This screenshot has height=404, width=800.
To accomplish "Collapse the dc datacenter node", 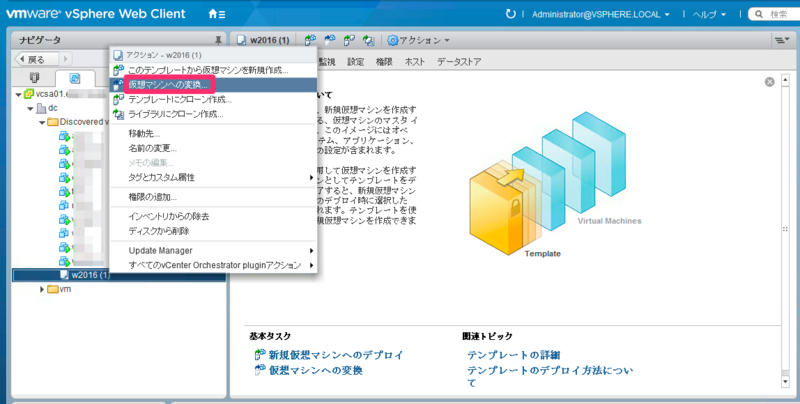I will point(31,108).
